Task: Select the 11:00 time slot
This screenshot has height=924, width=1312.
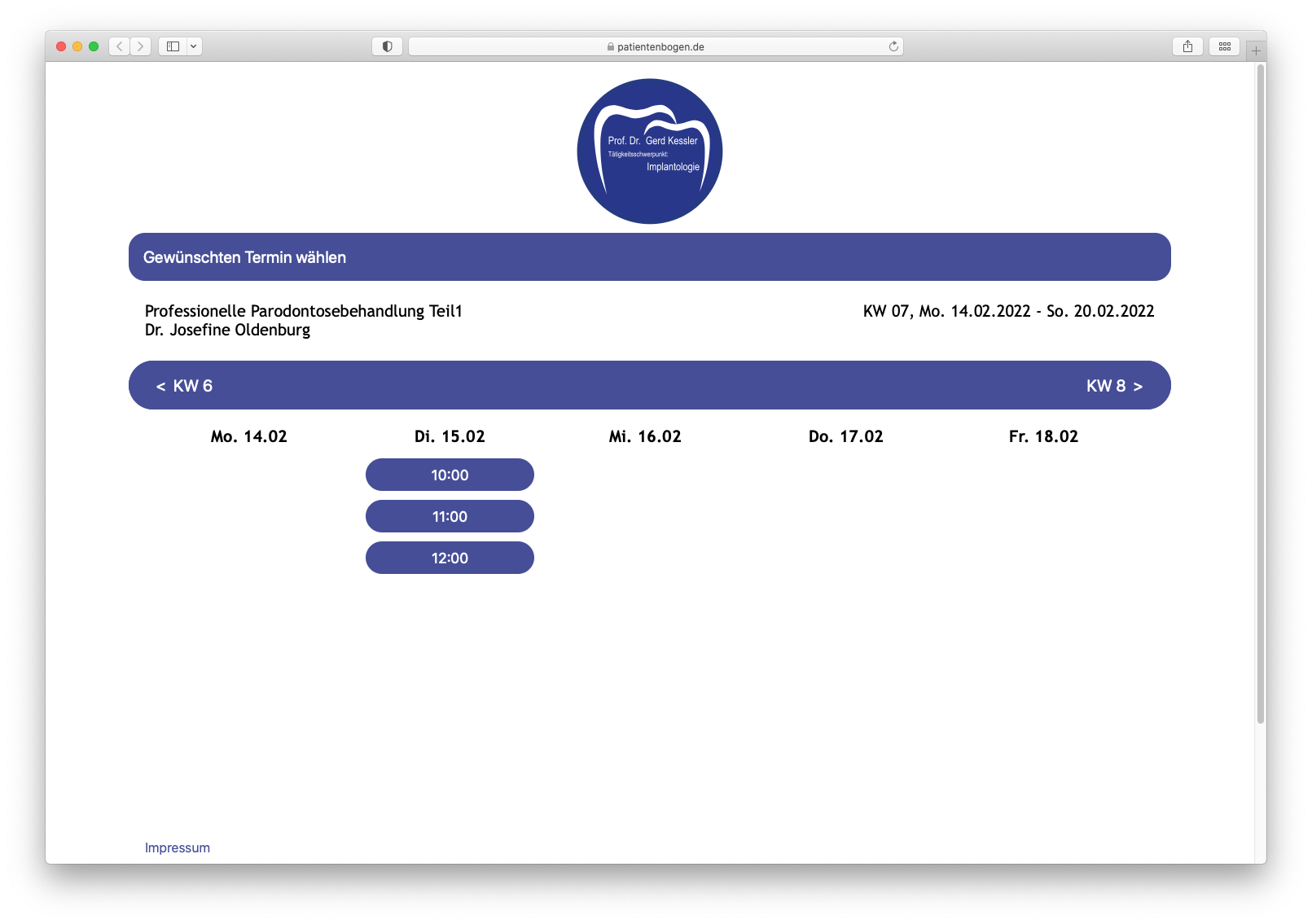Action: 450,516
